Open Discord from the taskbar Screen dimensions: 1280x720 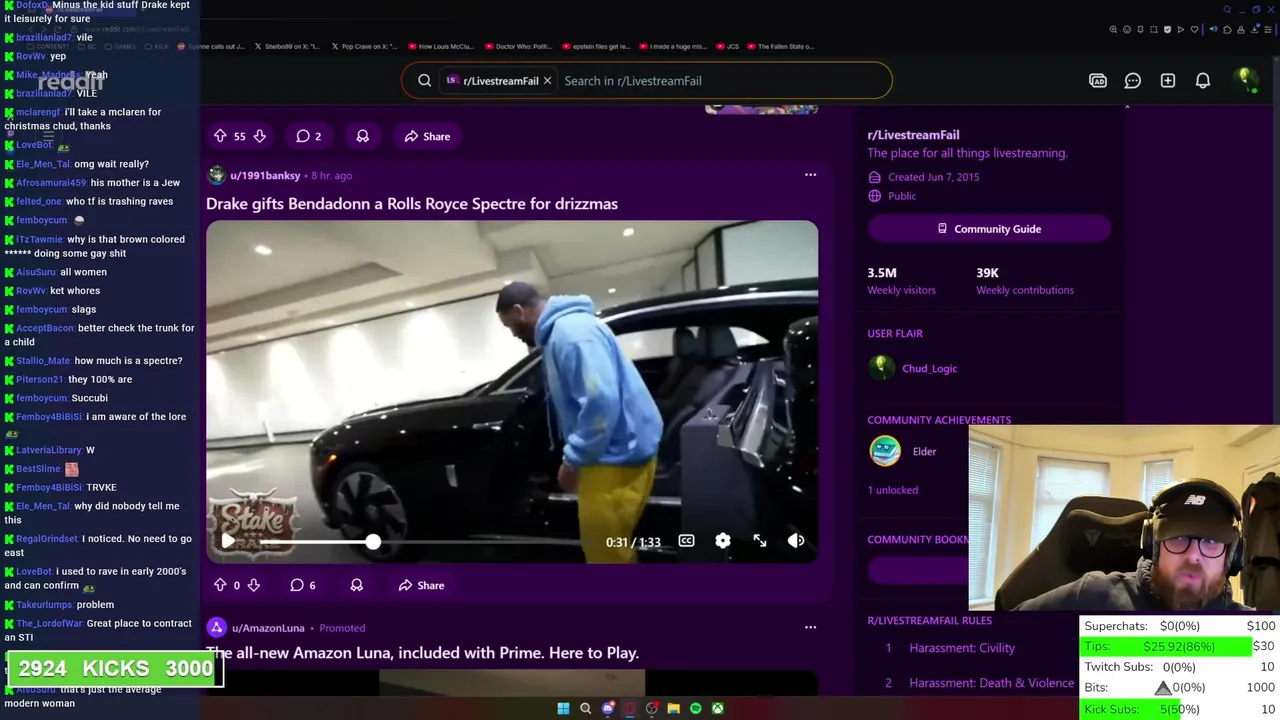607,708
